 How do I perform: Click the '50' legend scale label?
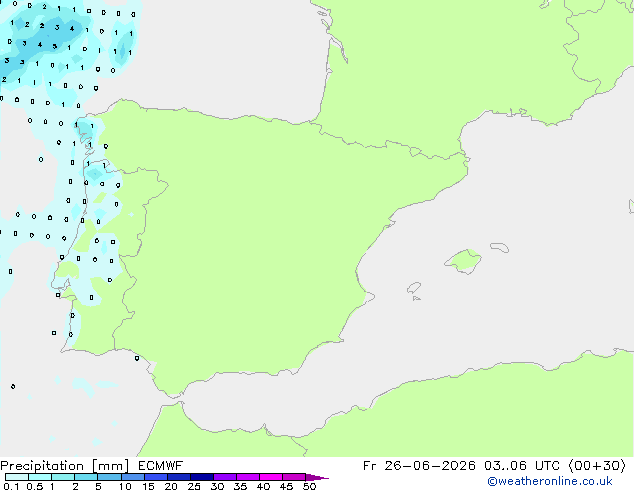[310, 486]
